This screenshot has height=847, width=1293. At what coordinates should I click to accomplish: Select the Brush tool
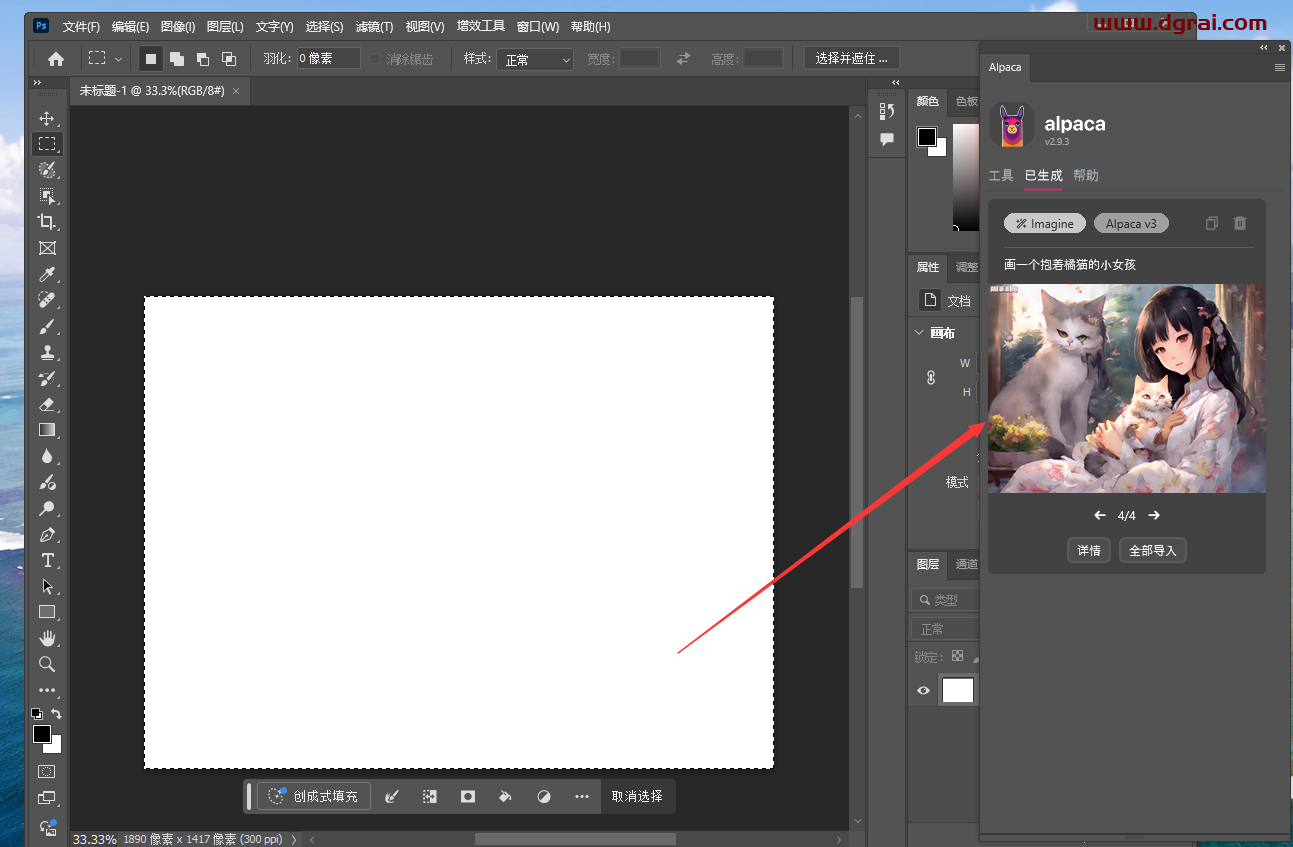pos(47,327)
